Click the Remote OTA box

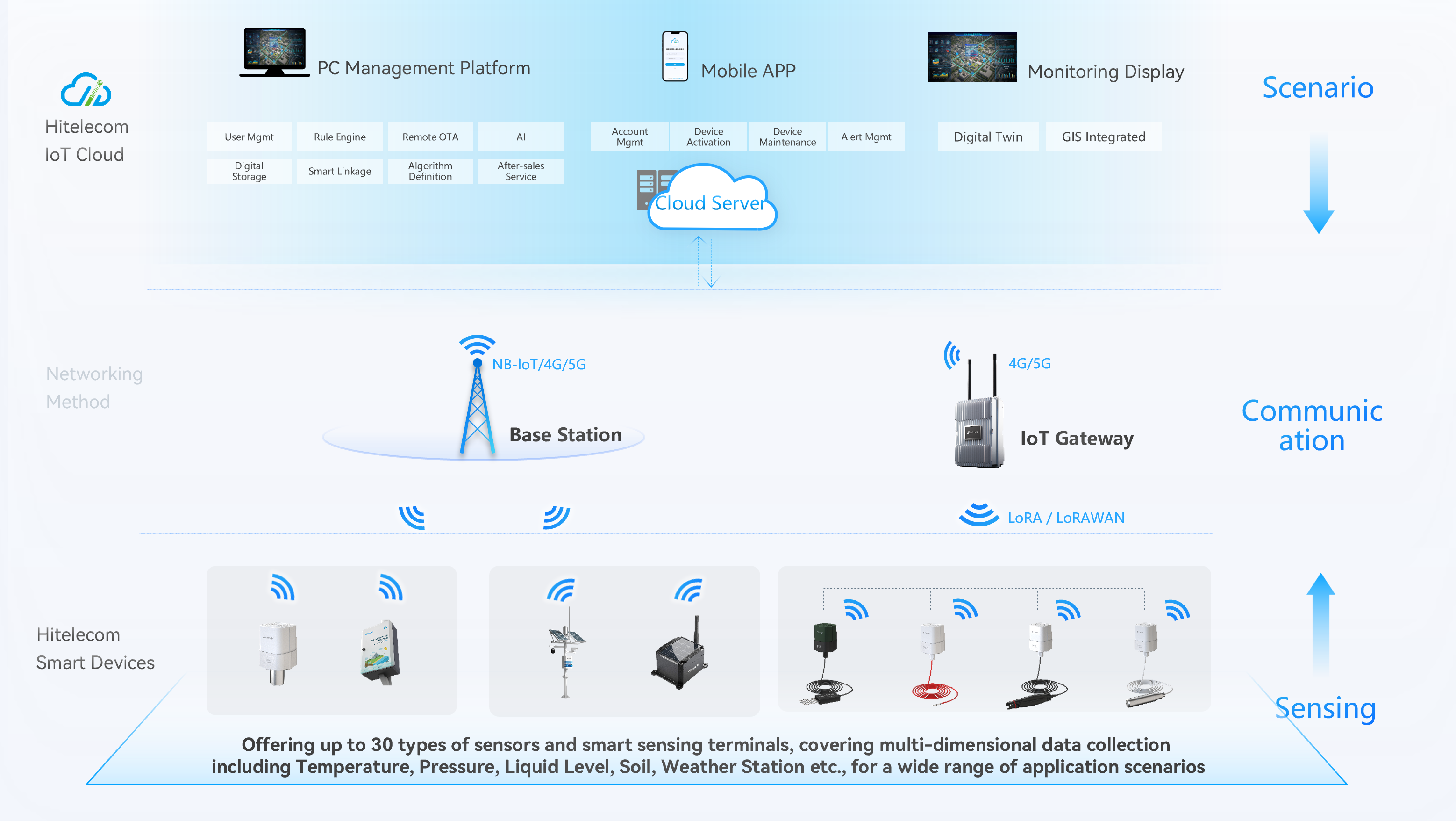(430, 137)
